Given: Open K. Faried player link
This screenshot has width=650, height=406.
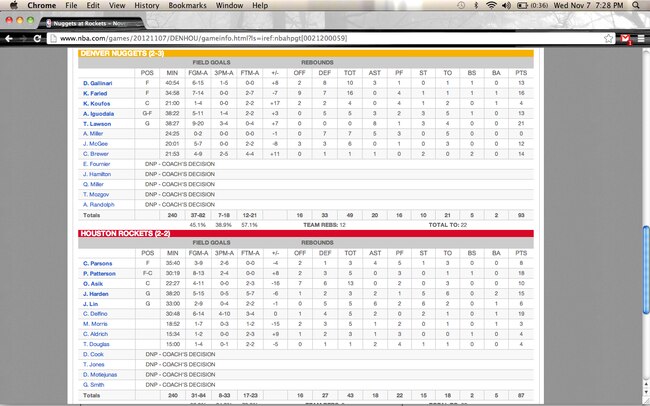Looking at the screenshot, I should tap(95, 93).
